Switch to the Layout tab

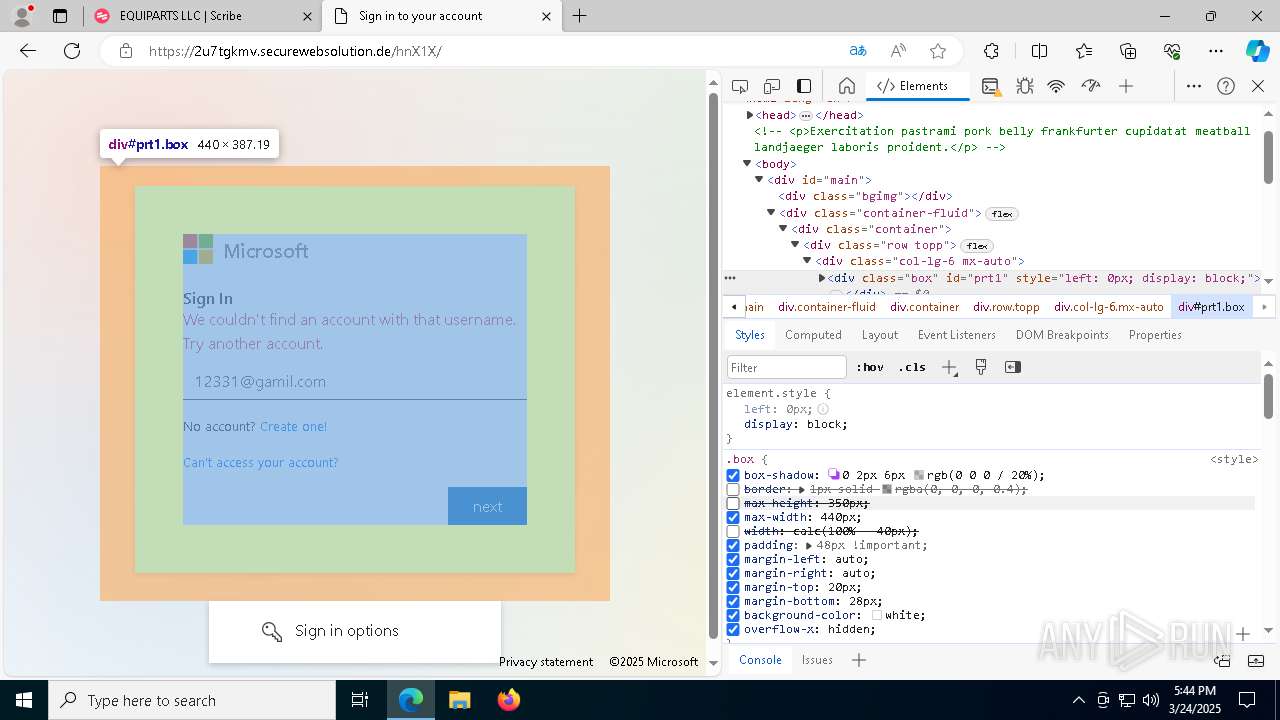pyautogui.click(x=880, y=335)
